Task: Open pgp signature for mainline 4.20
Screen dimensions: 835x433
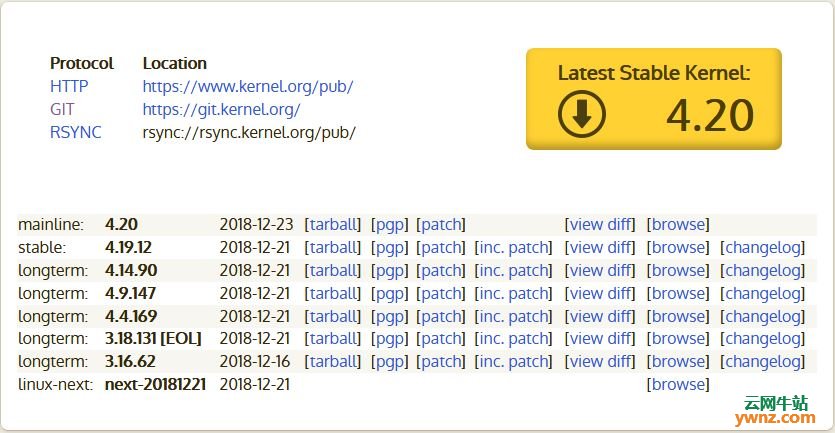Action: click(390, 224)
